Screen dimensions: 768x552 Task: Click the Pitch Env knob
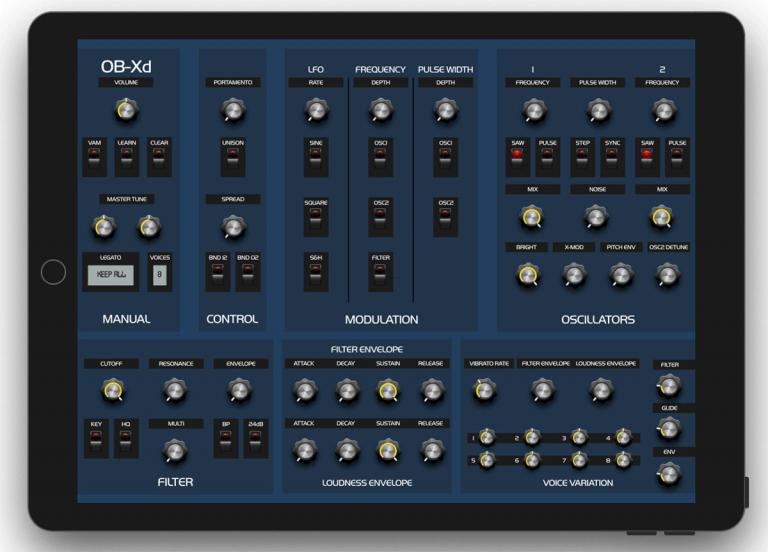click(621, 275)
